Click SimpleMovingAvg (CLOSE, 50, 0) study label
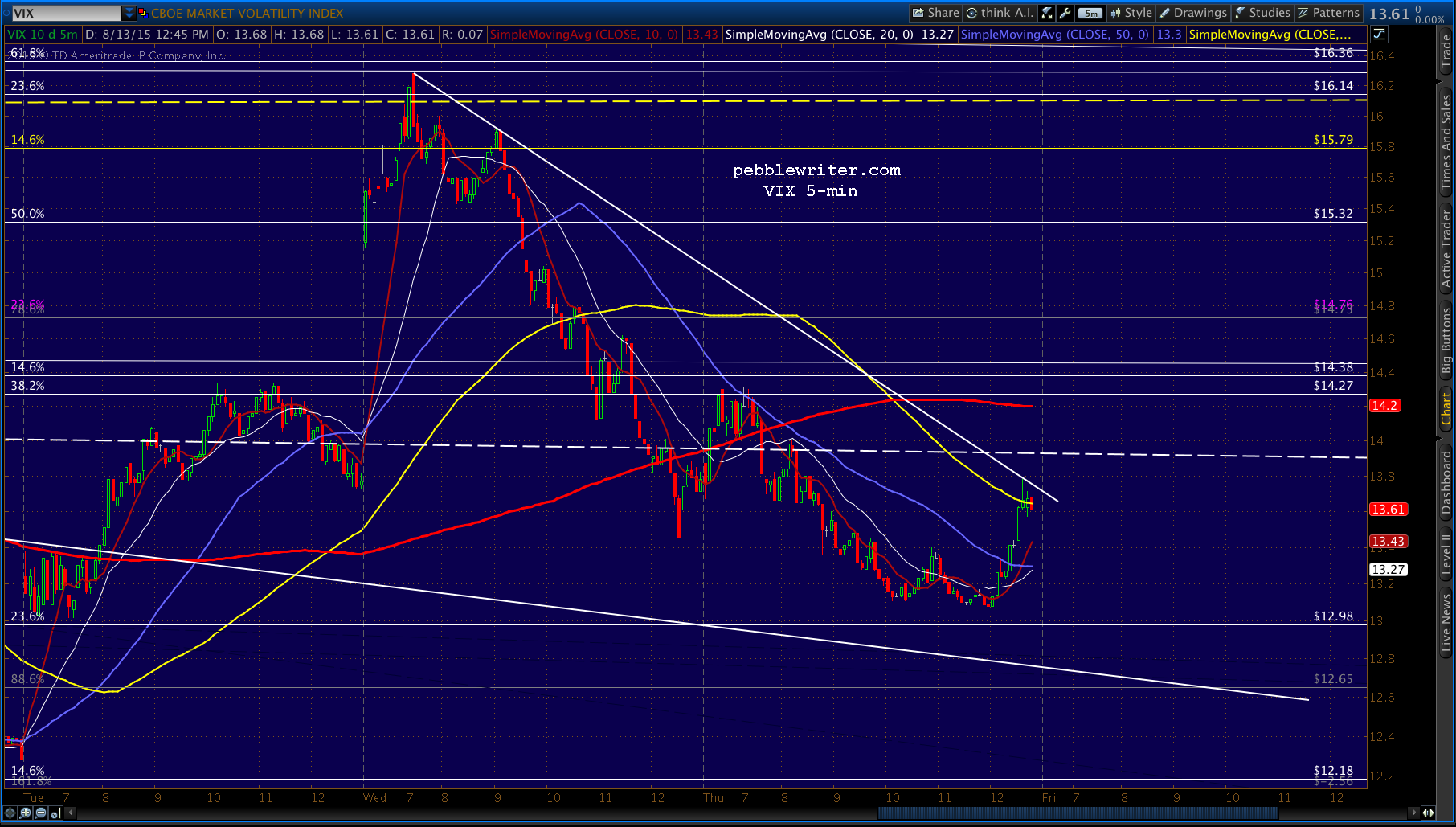 point(1054,35)
